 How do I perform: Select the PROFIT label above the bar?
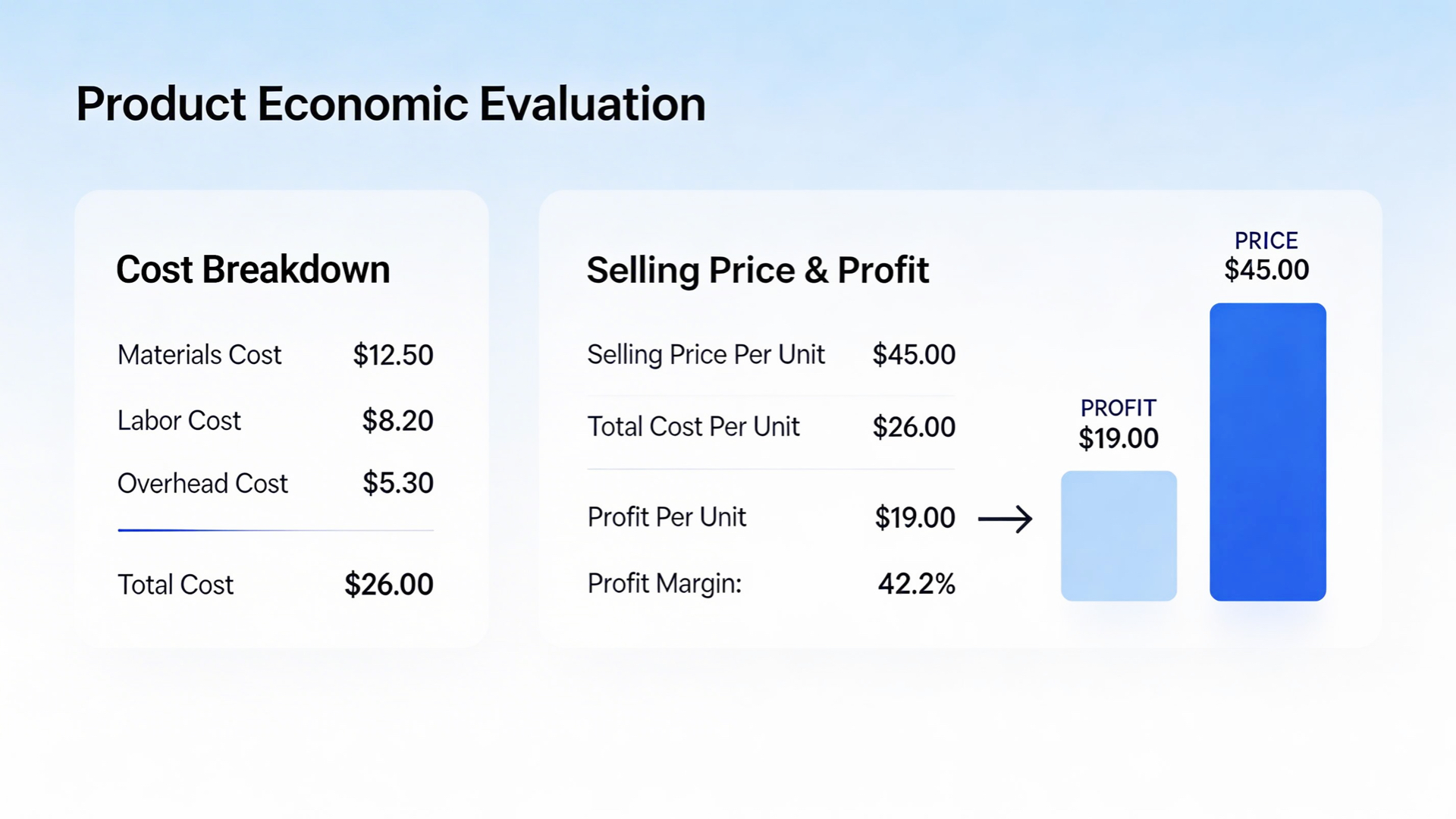pyautogui.click(x=1118, y=408)
